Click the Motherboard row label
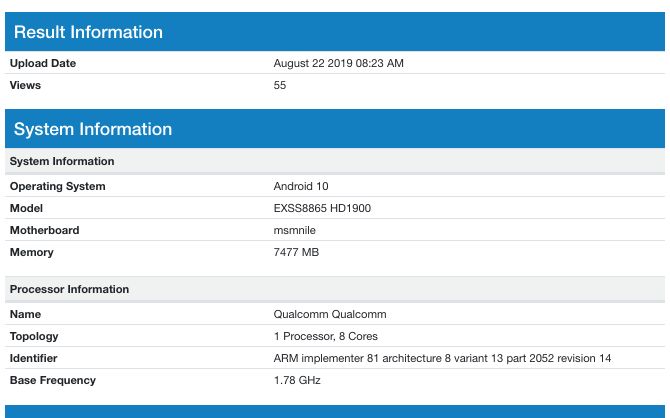Viewport: 670px width, 418px height. click(44, 231)
